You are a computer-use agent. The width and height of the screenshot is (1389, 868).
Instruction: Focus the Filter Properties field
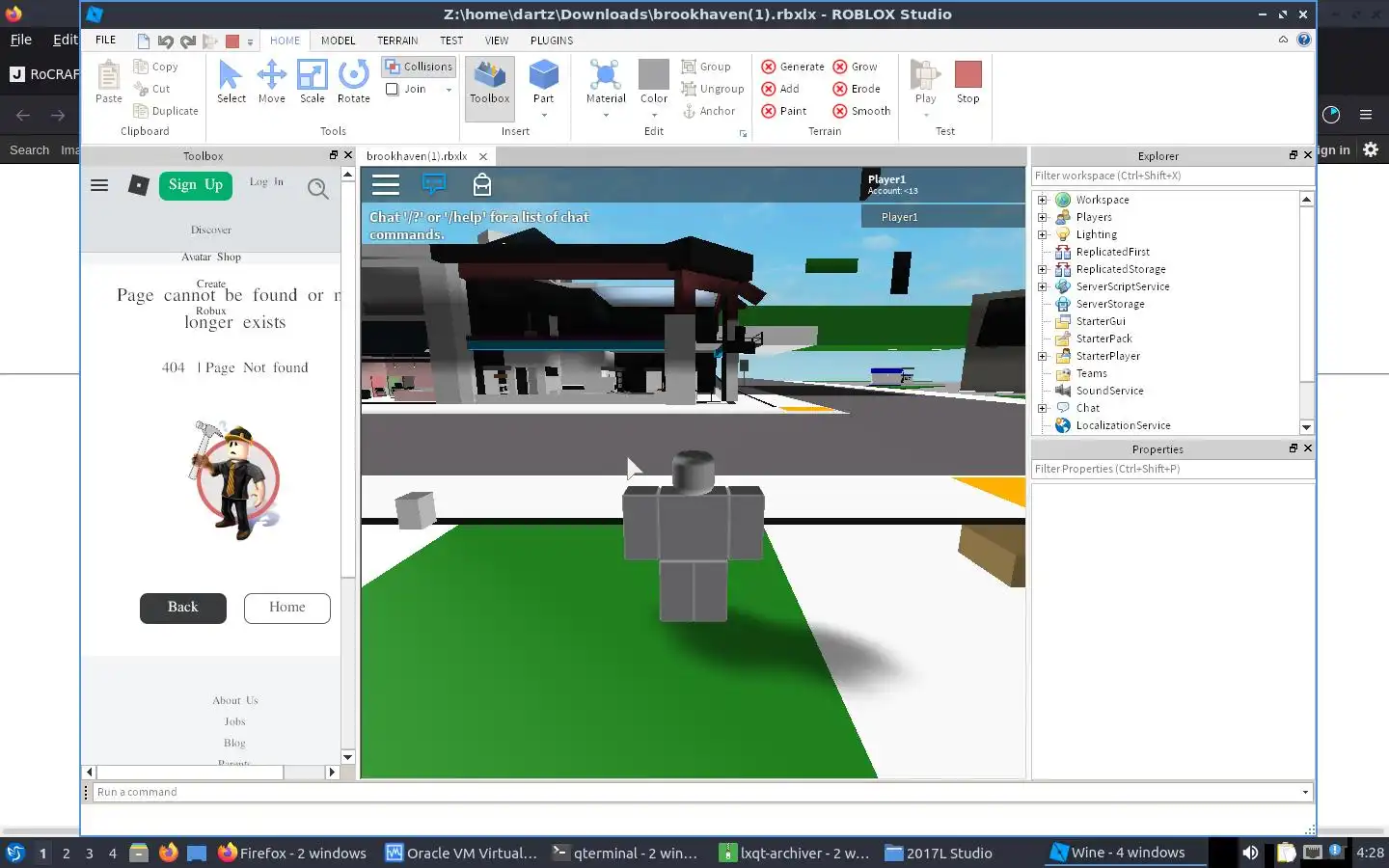1171,470
